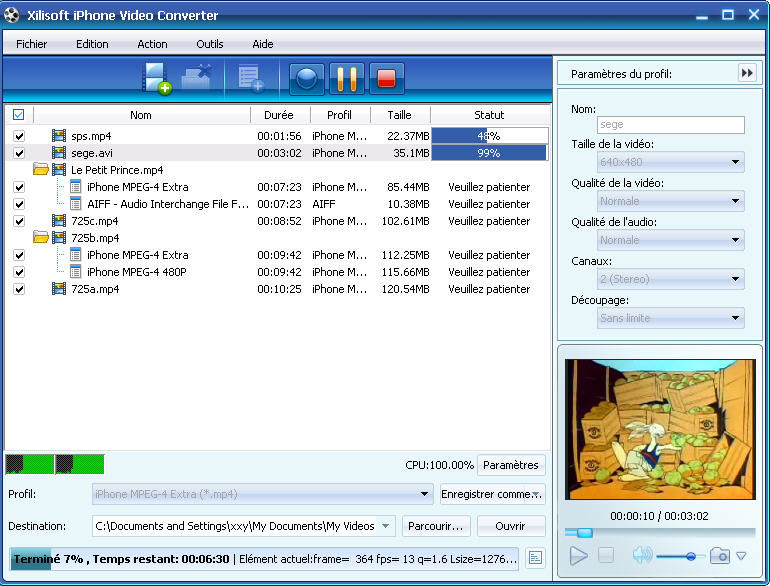Image resolution: width=770 pixels, height=586 pixels.
Task: Click the Paramètres button
Action: [511, 465]
